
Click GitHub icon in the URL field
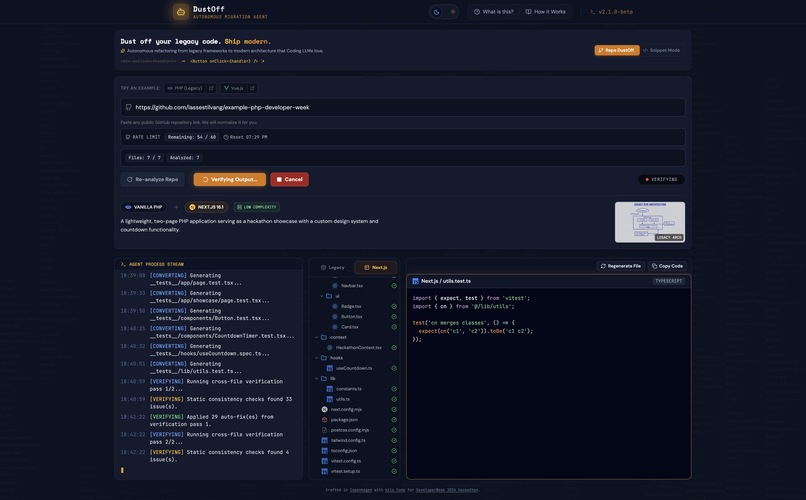(129, 107)
